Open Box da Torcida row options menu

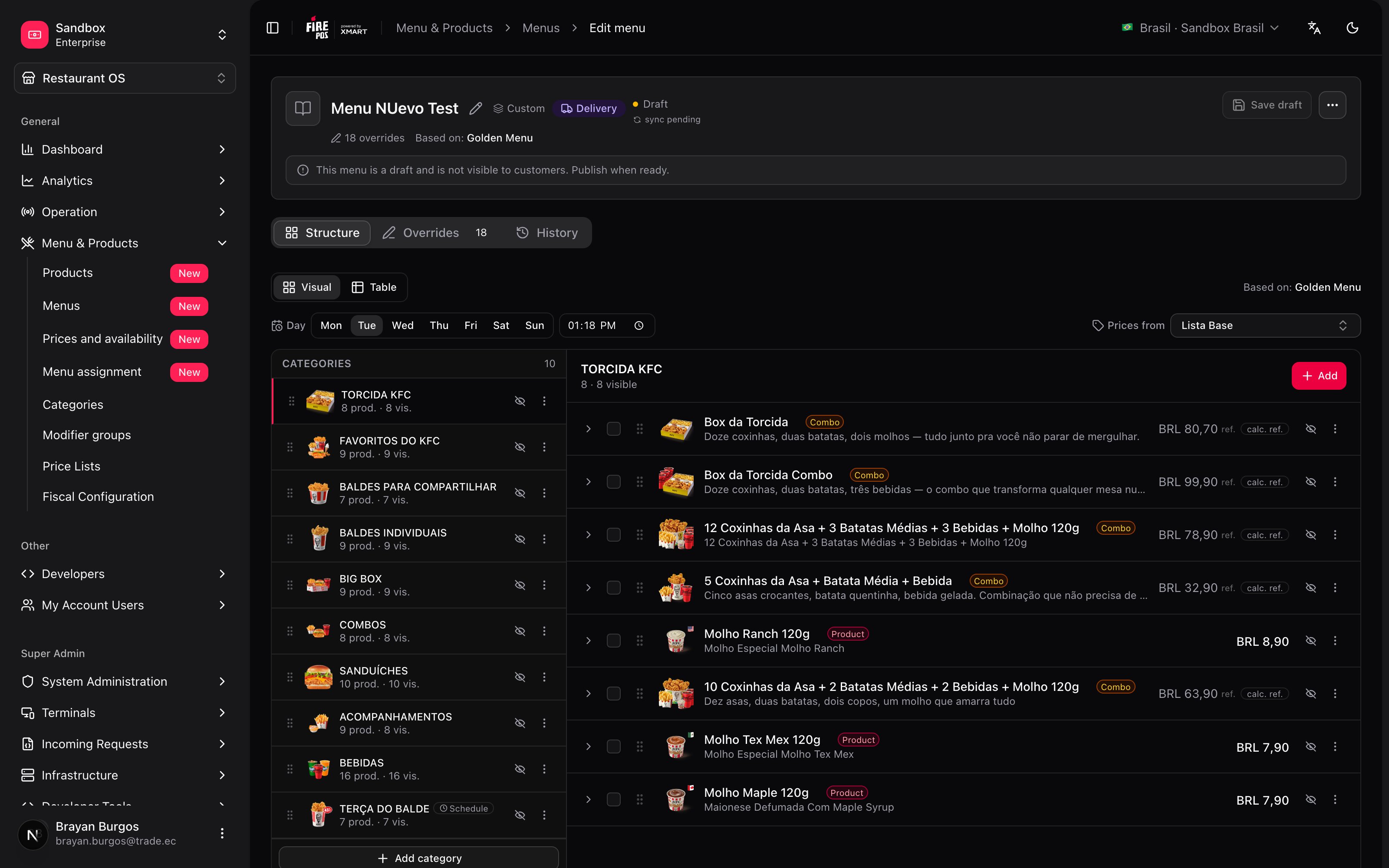pos(1335,429)
